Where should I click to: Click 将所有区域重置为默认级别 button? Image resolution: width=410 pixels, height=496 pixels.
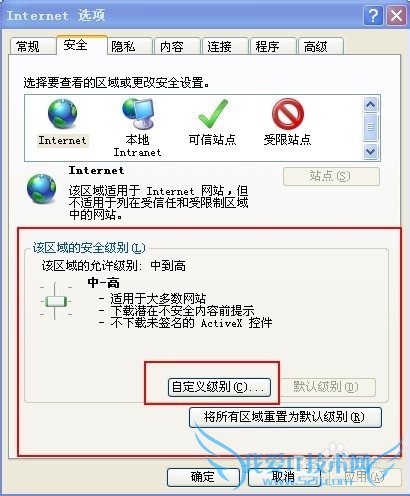[x=285, y=417]
